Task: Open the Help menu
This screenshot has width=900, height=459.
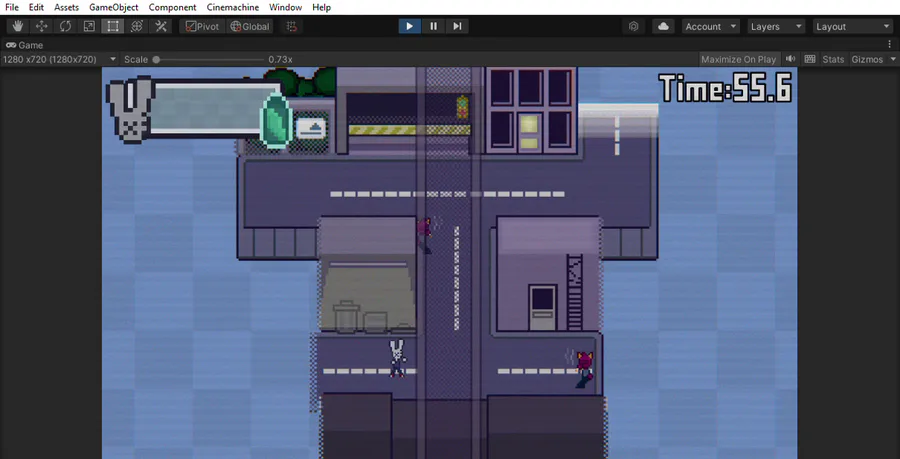Action: (321, 7)
